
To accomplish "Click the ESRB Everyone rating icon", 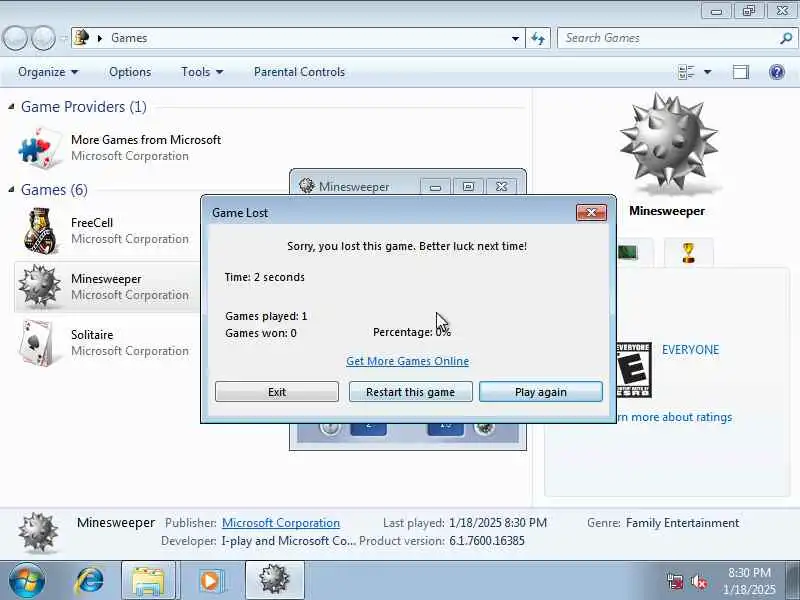I will coord(634,370).
